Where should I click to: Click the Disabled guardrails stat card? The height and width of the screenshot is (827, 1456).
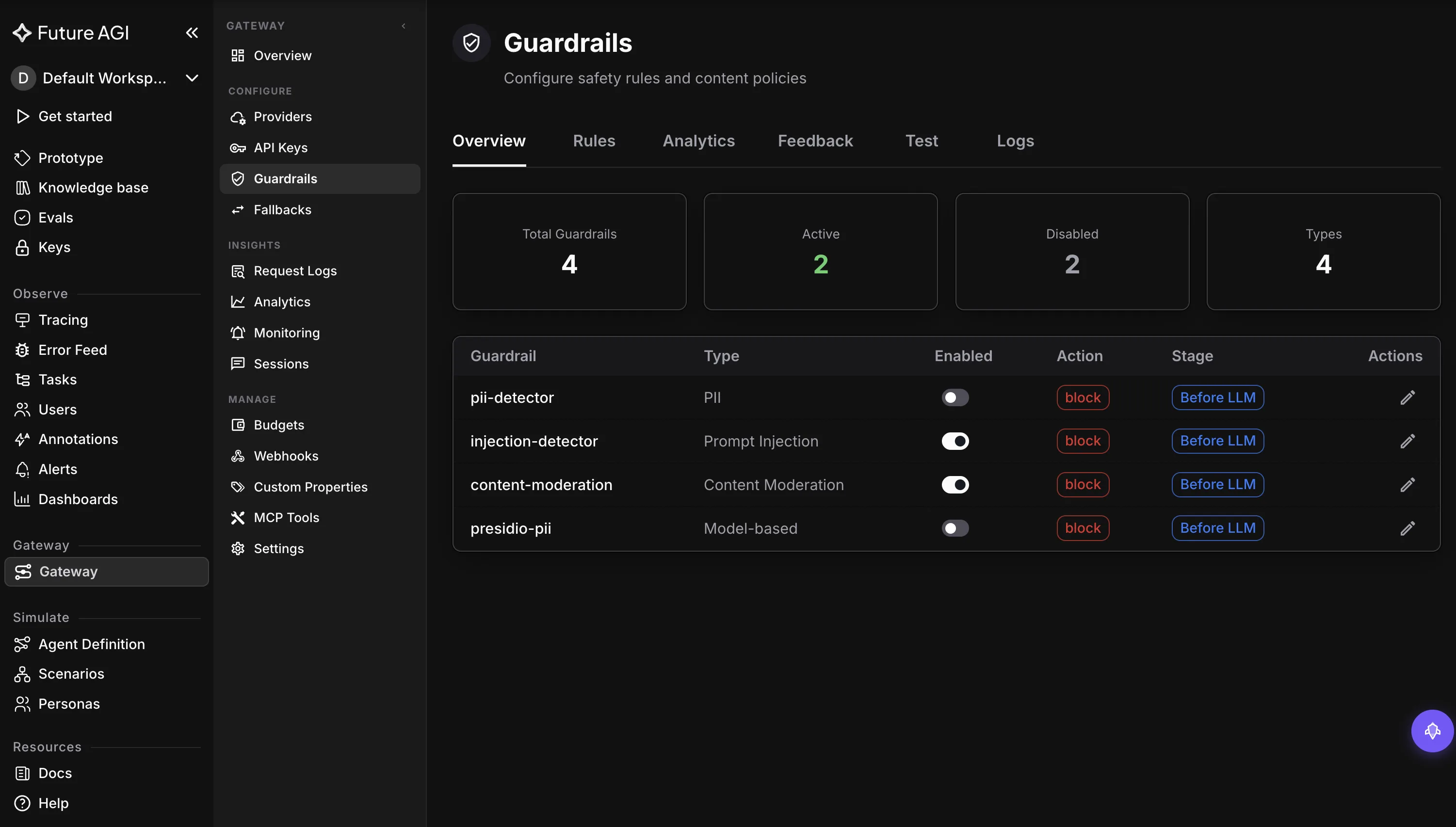tap(1072, 252)
